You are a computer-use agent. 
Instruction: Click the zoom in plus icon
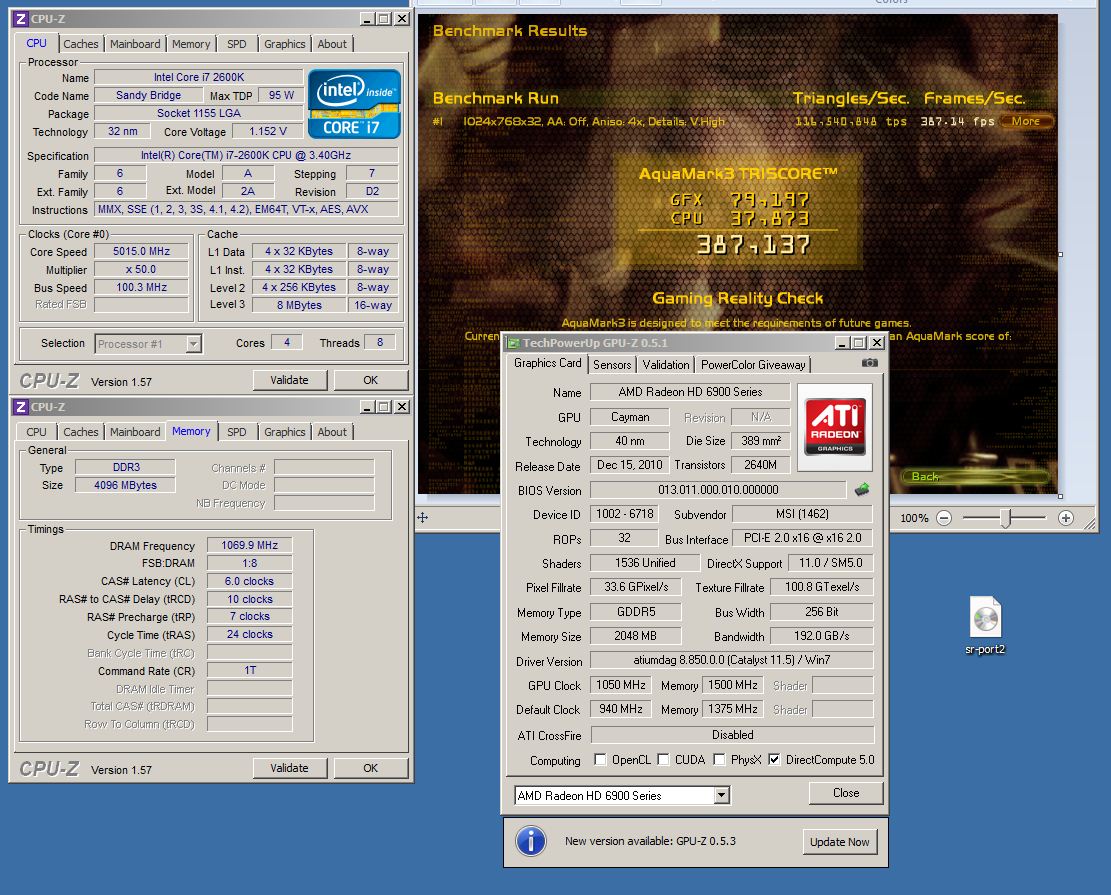[1065, 518]
